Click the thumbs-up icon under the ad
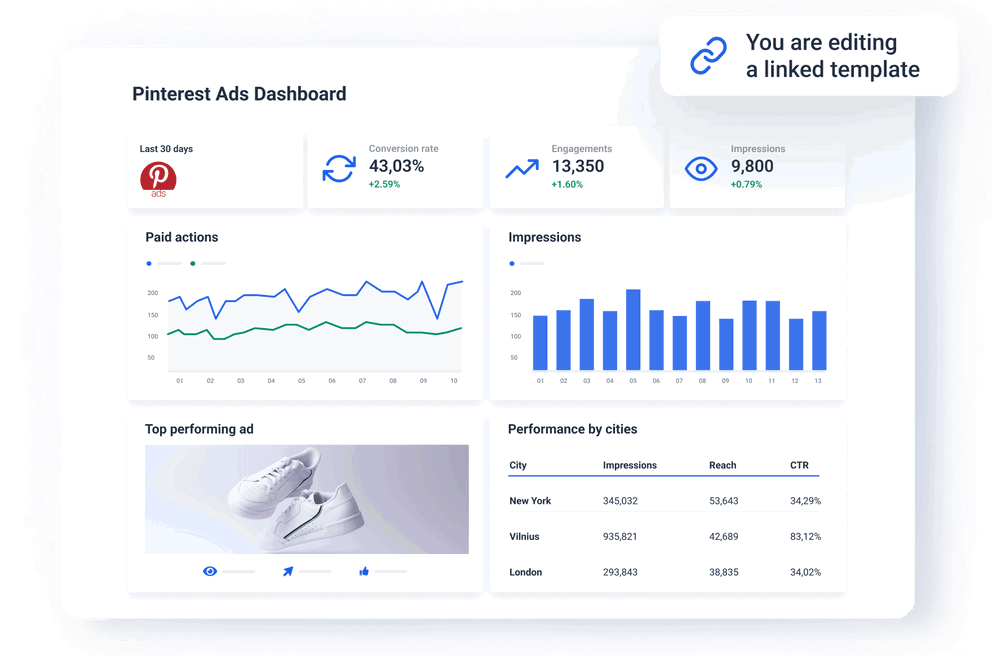 [x=362, y=571]
